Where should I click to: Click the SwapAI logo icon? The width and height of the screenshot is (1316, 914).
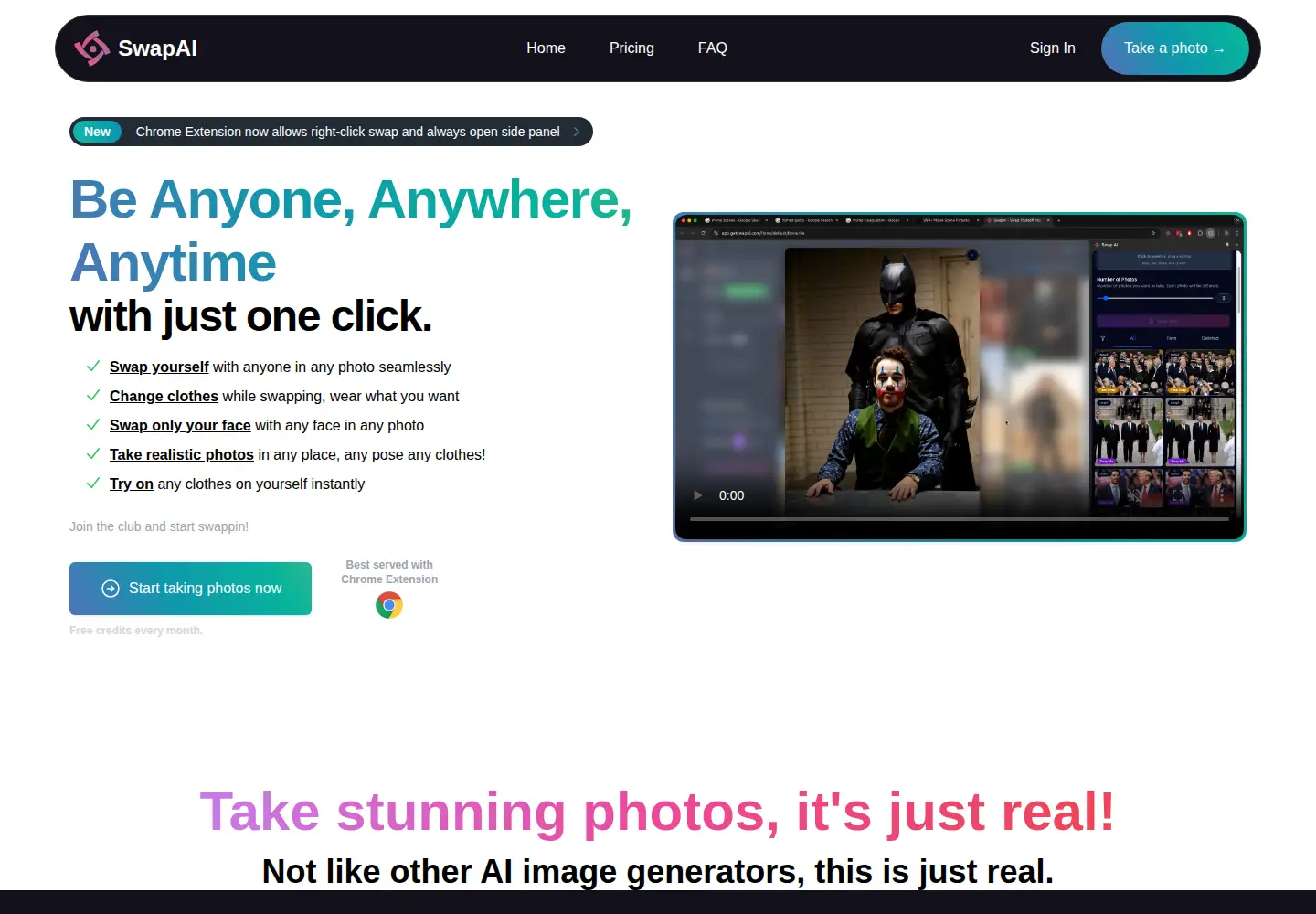[91, 48]
